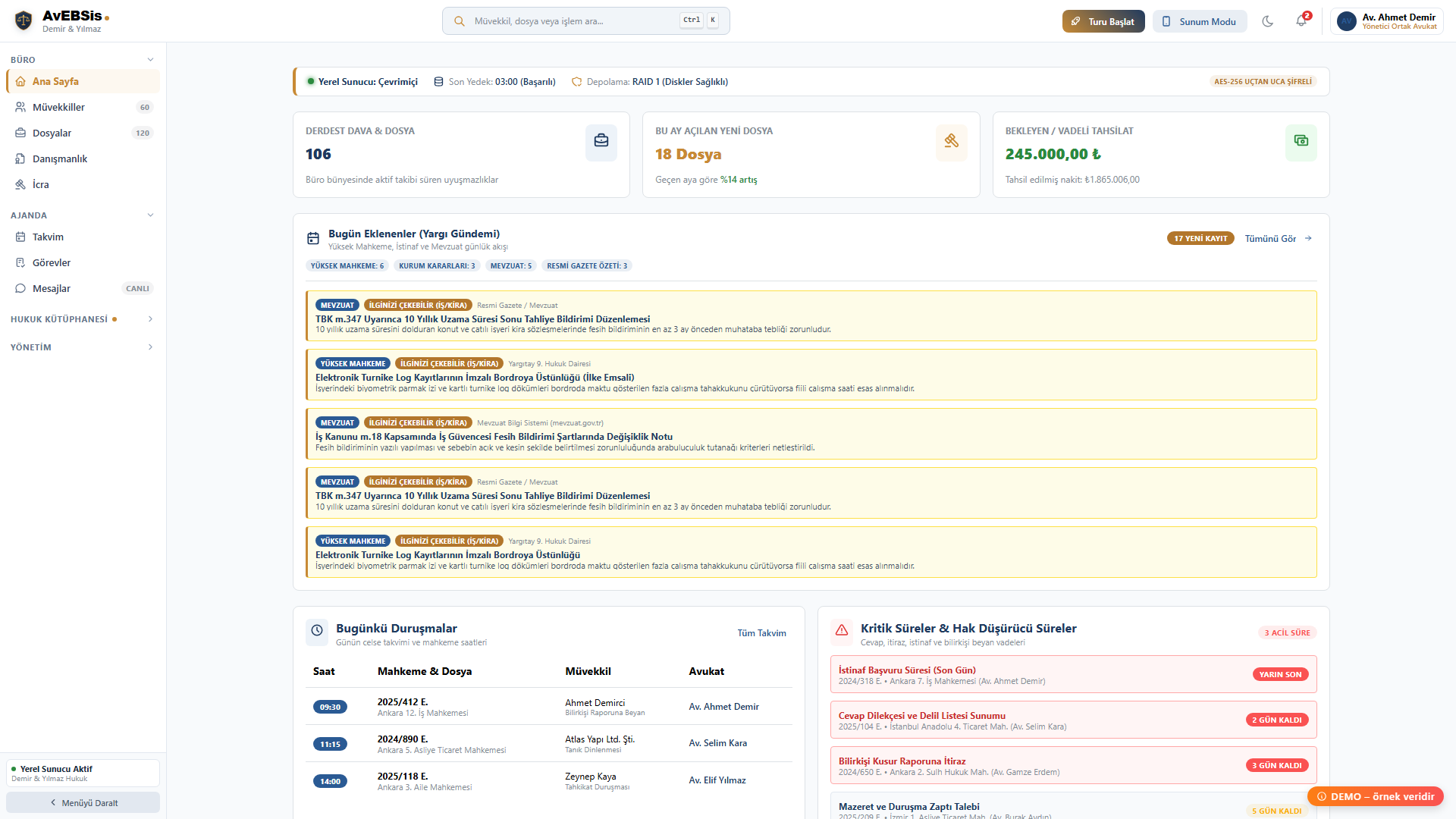Expand YÖNETİM section
The height and width of the screenshot is (819, 1456).
(x=83, y=347)
